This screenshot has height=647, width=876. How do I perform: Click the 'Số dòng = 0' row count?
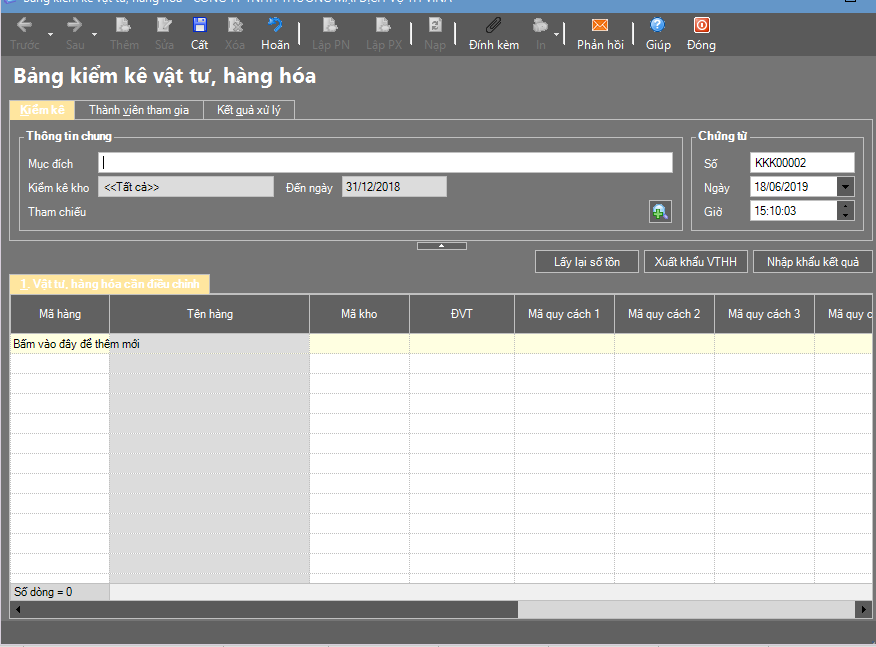[43, 592]
